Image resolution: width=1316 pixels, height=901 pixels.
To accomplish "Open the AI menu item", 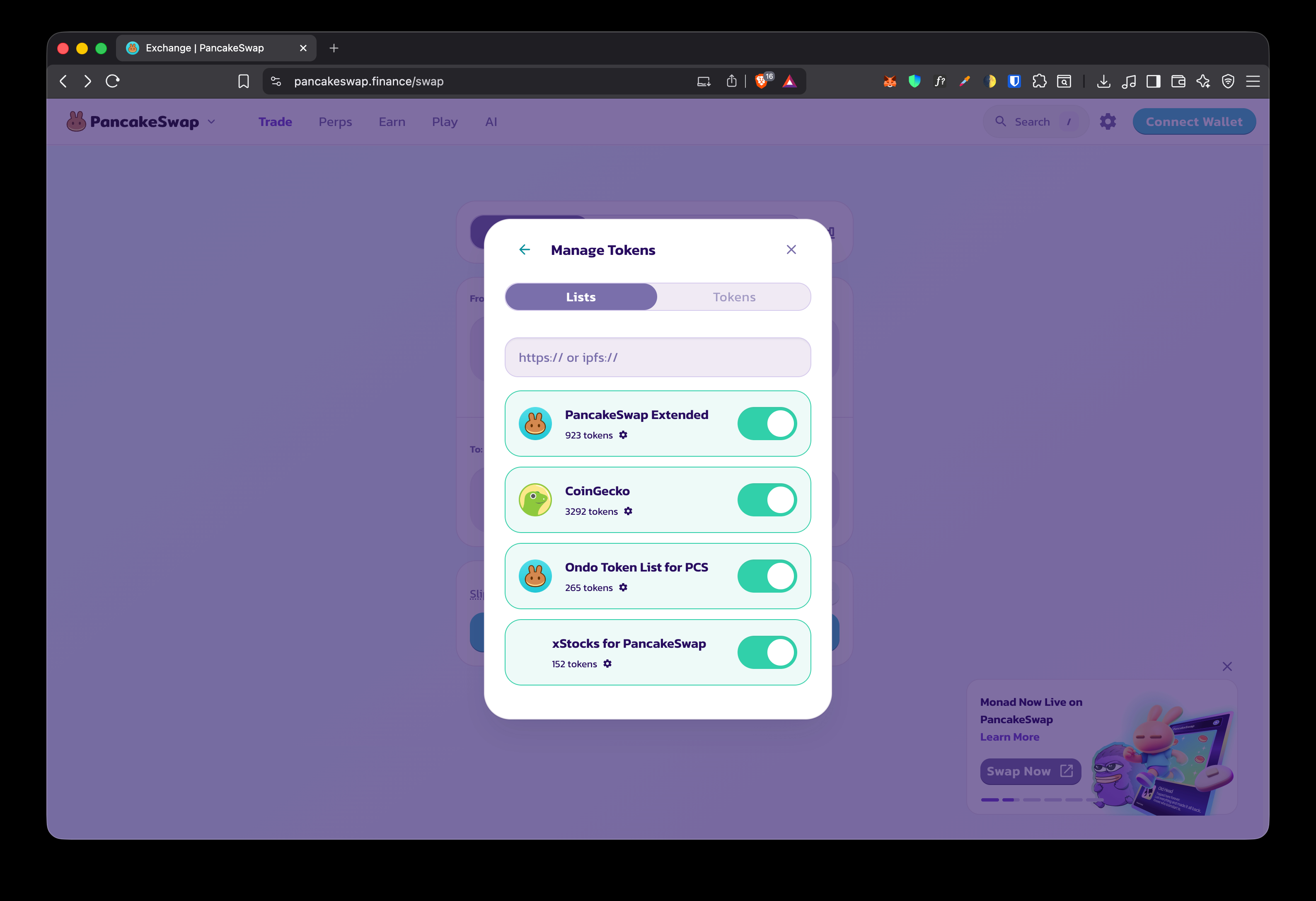I will (x=491, y=122).
